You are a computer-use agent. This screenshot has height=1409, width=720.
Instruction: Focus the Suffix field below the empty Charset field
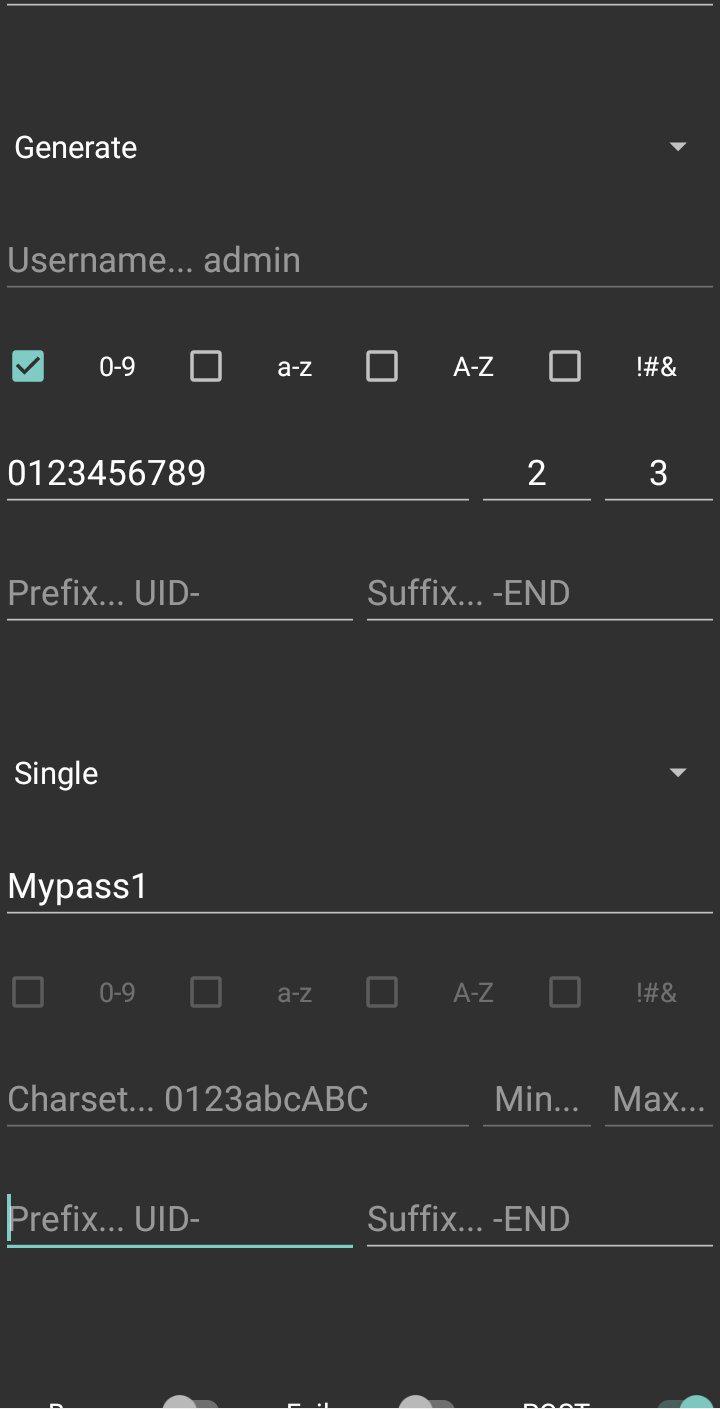click(x=539, y=1220)
